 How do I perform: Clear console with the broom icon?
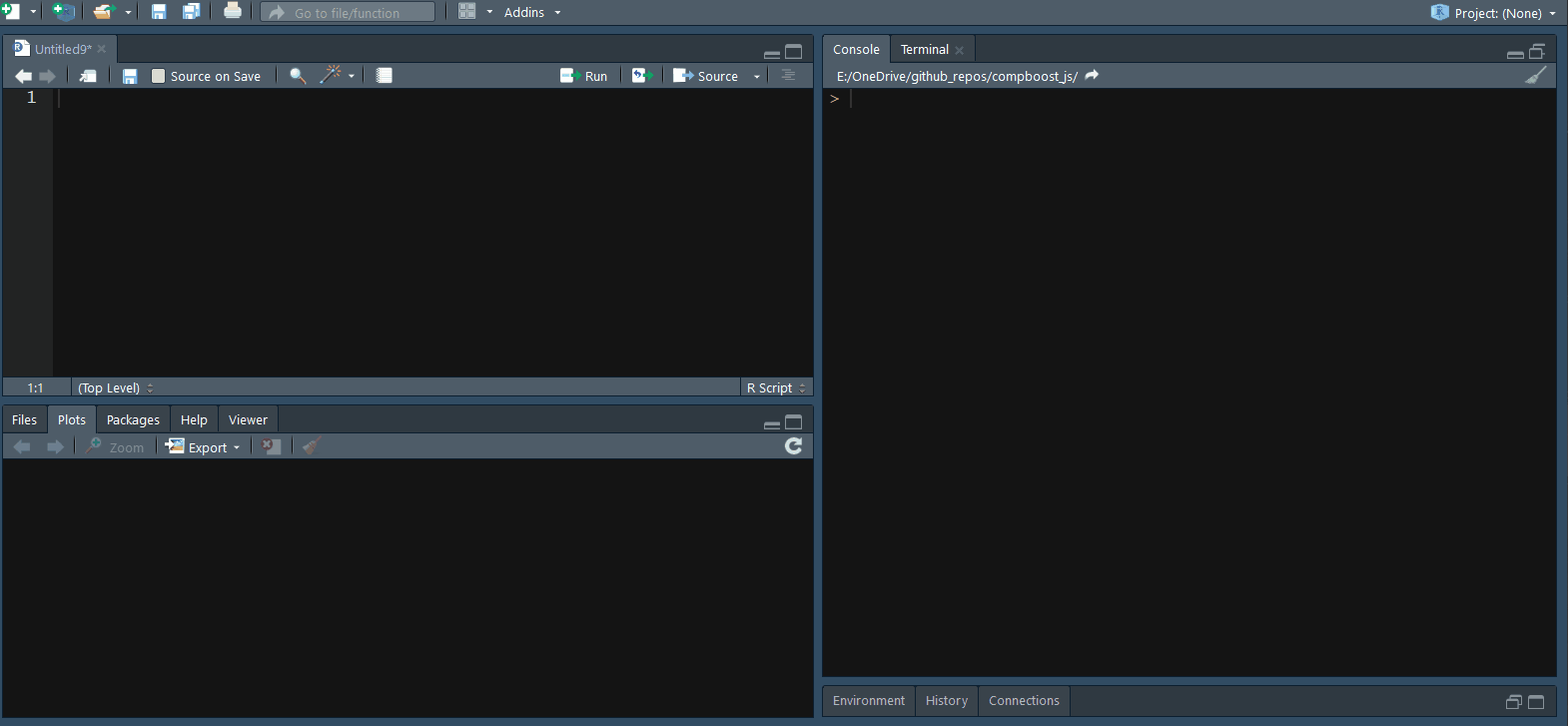pyautogui.click(x=1536, y=76)
